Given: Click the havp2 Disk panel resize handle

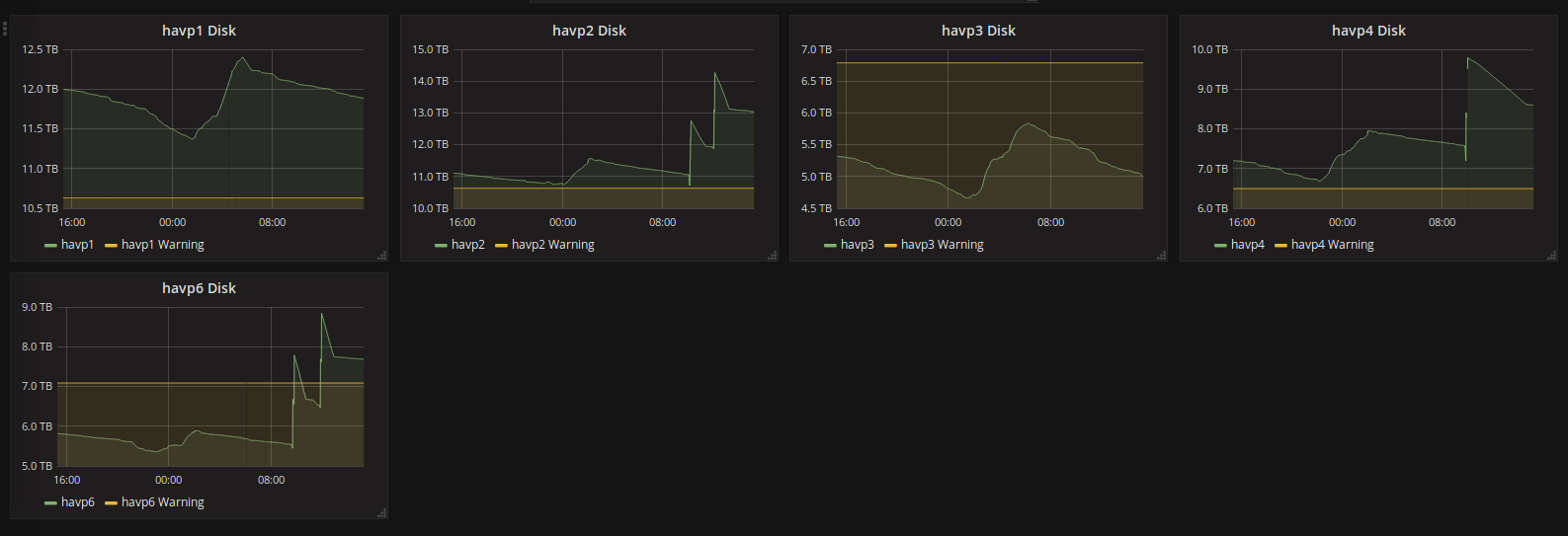Looking at the screenshot, I should pos(772,256).
